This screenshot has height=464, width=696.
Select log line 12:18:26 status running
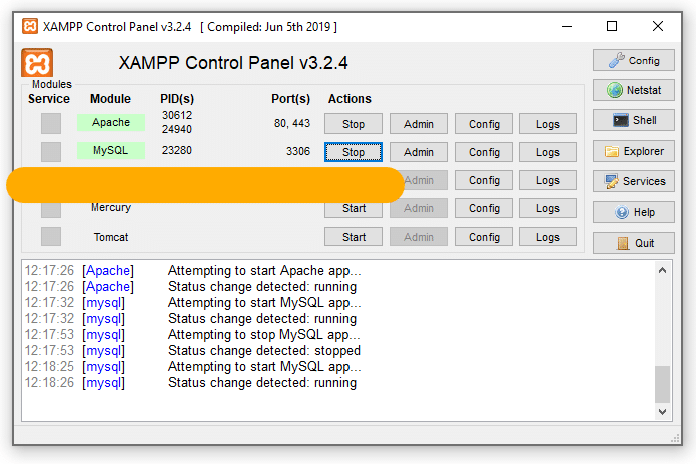pos(191,382)
